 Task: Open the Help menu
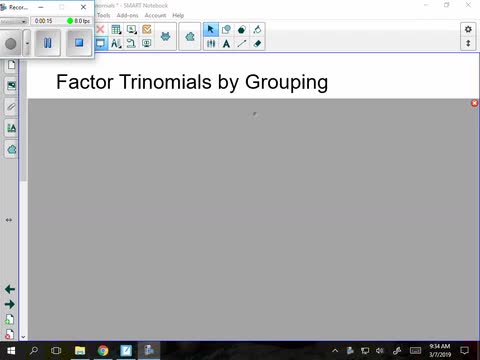(x=178, y=15)
